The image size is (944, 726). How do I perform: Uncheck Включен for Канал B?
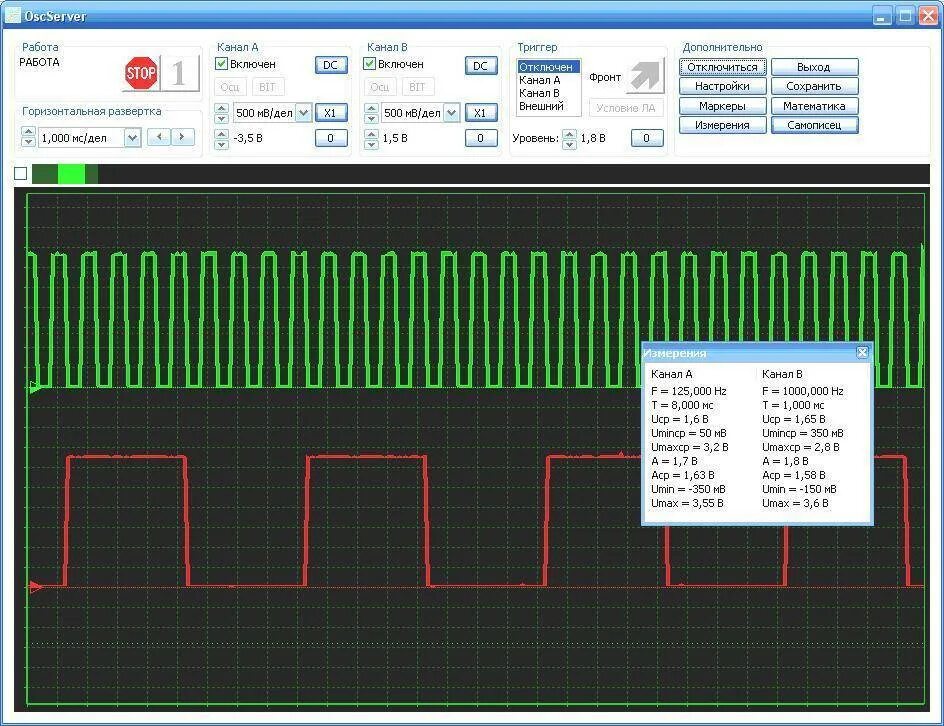pos(370,64)
